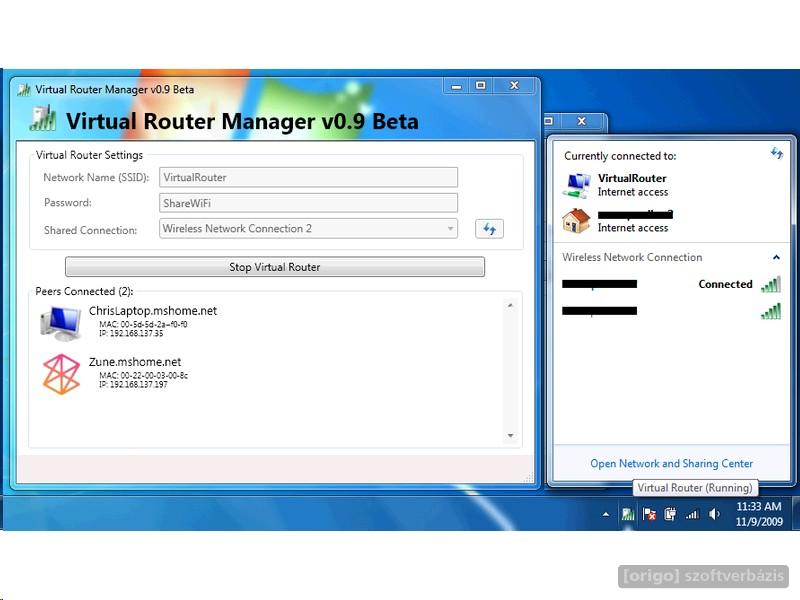Minimize the Virtual Router Manager window
Screen dimensions: 800x600
tap(456, 86)
